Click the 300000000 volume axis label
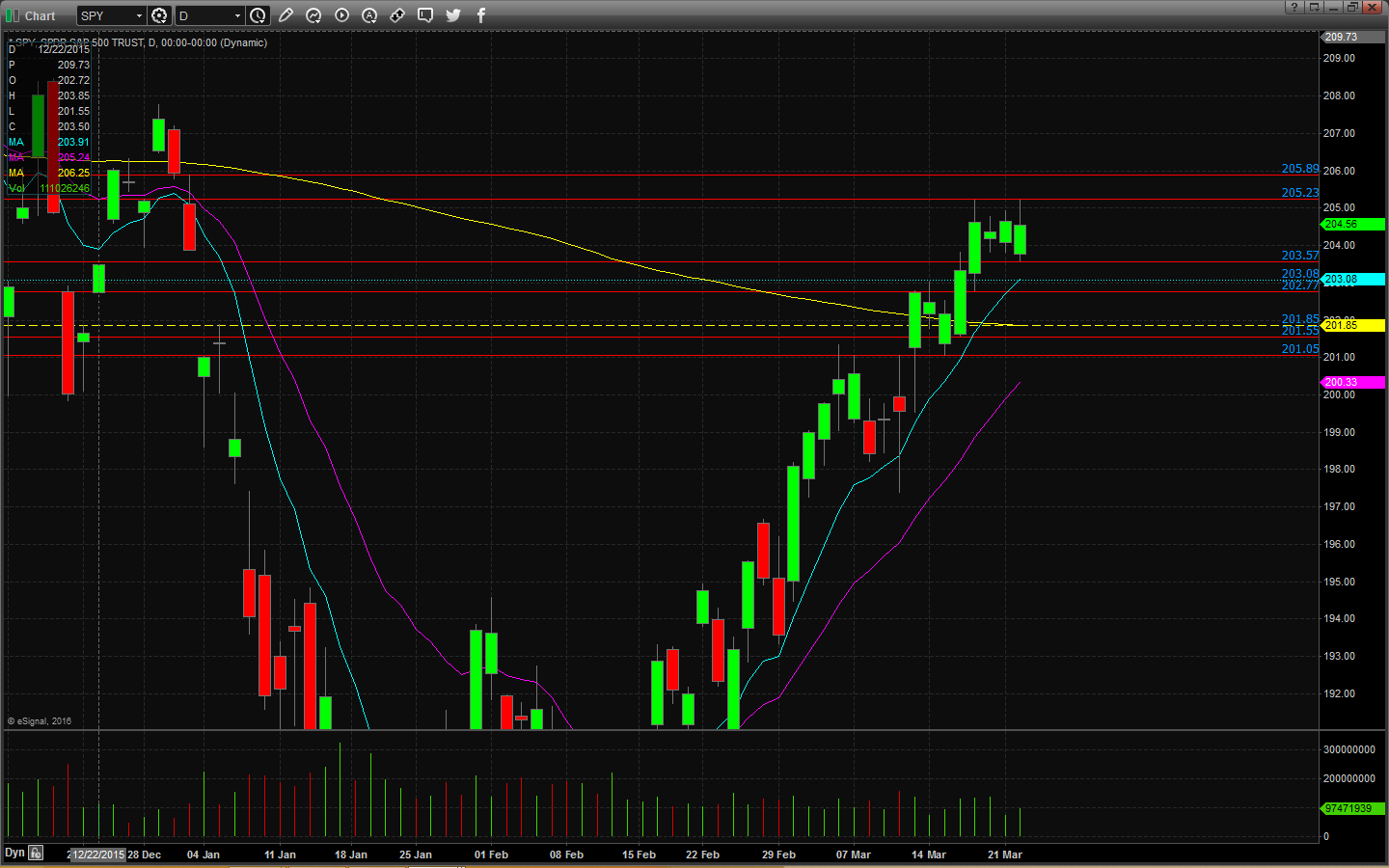 [x=1348, y=749]
